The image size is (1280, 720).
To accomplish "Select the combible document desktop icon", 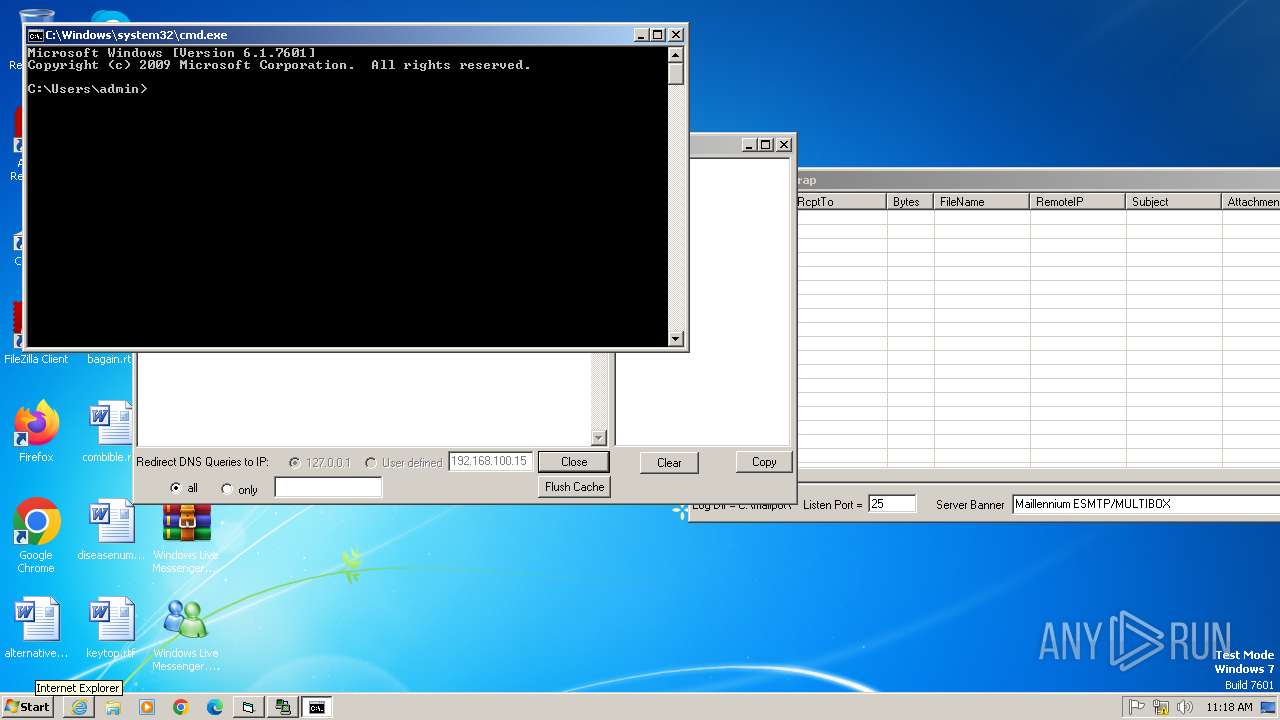I will point(111,433).
